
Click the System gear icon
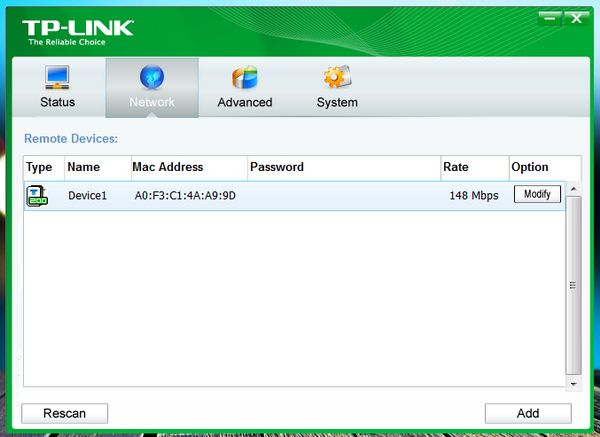[x=337, y=77]
